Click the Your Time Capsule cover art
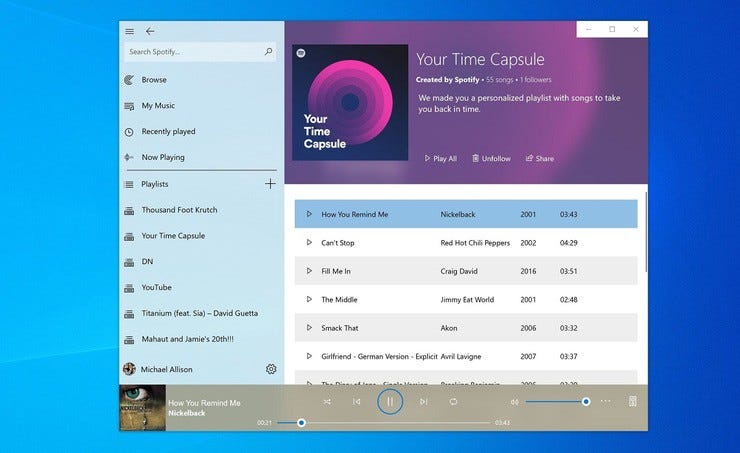The image size is (740, 453). pyautogui.click(x=350, y=102)
